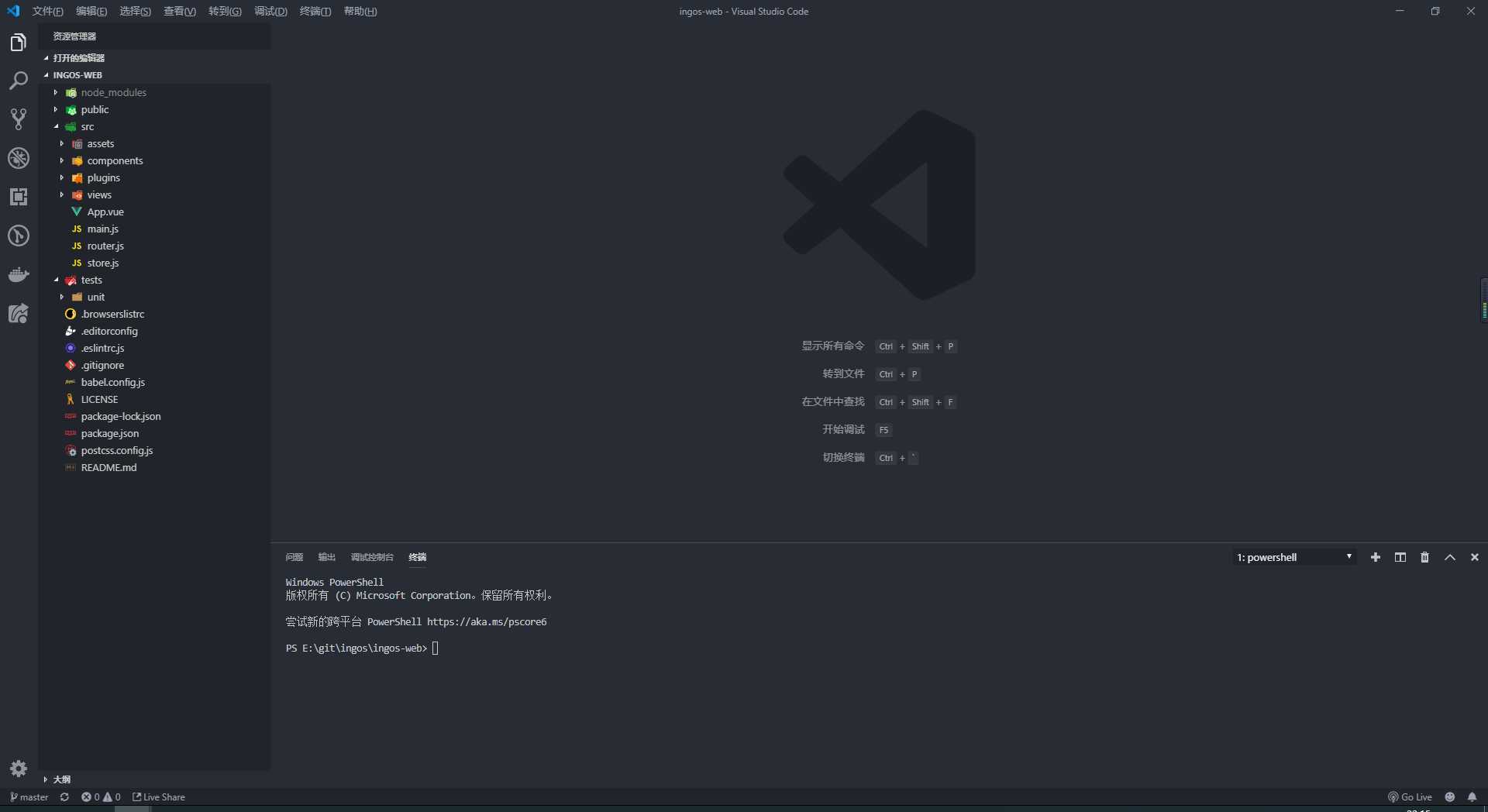Open the 编辑(E) menu
This screenshot has width=1488, height=812.
[91, 12]
